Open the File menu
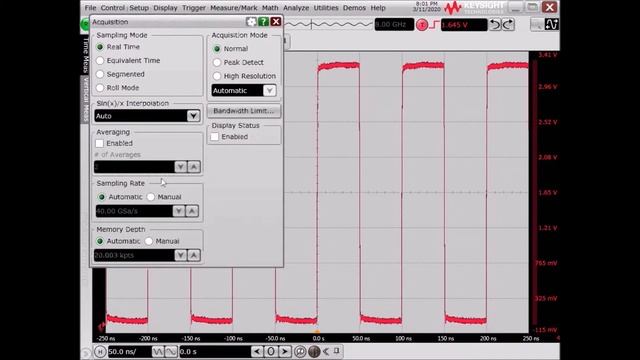This screenshot has height=360, width=640. click(x=90, y=8)
